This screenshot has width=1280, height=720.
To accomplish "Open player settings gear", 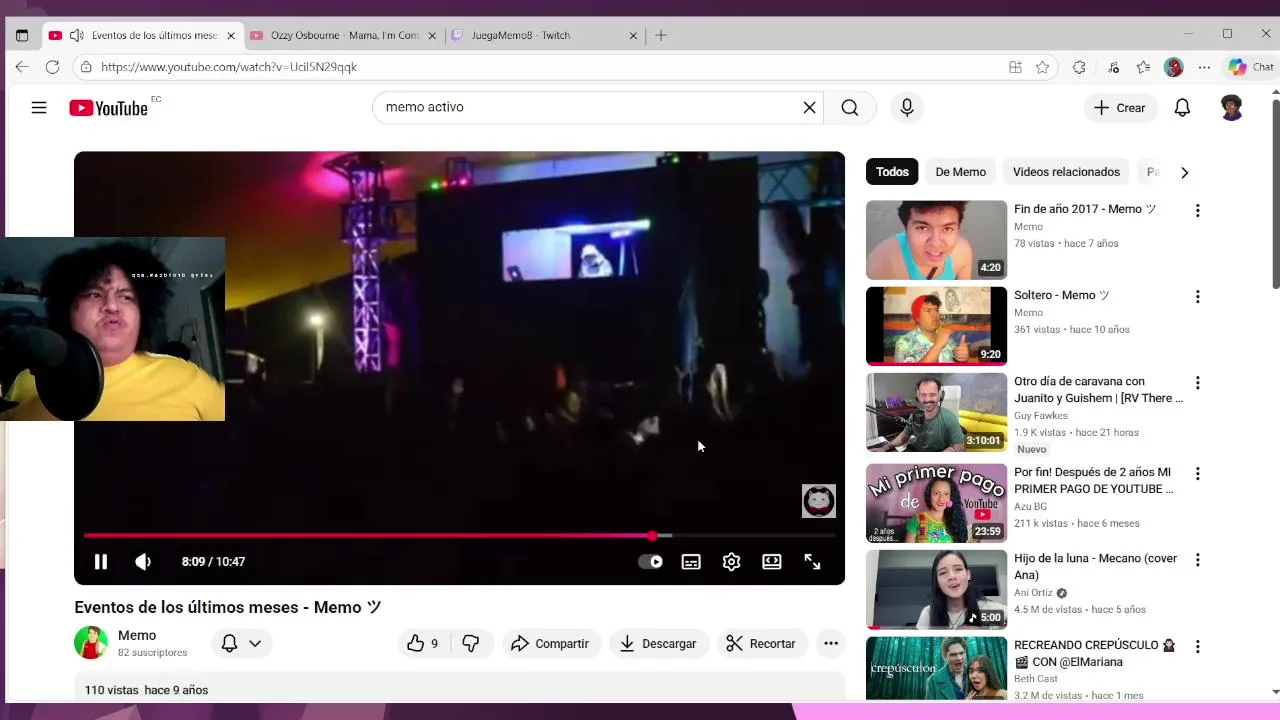I will tap(731, 562).
